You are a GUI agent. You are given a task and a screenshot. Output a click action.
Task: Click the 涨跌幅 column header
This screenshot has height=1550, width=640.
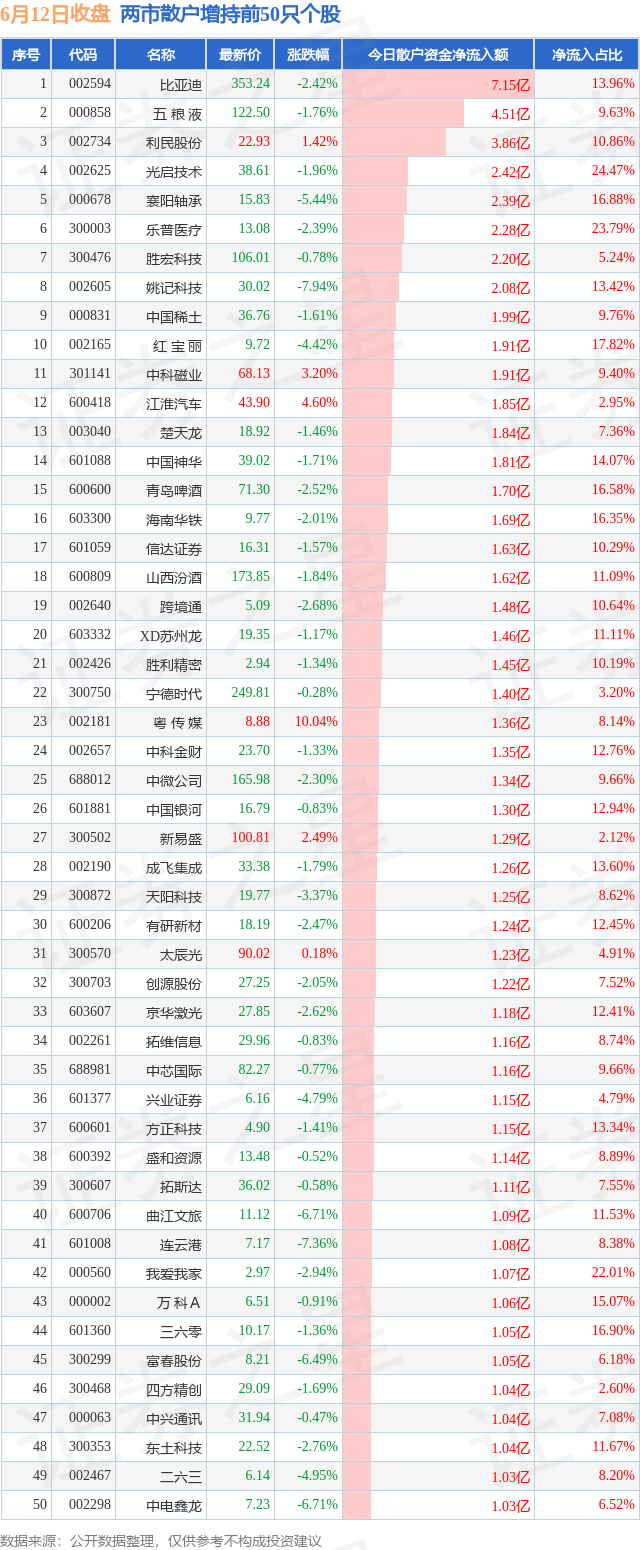coord(308,55)
